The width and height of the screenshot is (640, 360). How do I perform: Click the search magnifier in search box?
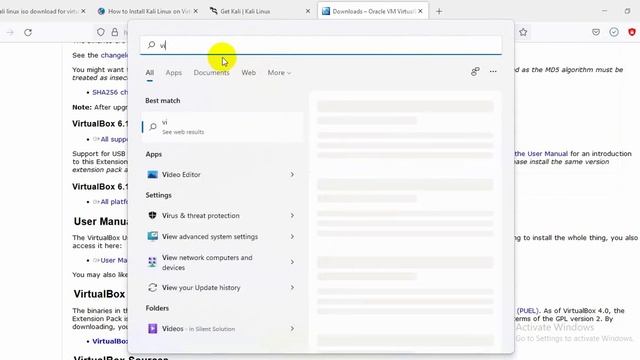tap(151, 44)
